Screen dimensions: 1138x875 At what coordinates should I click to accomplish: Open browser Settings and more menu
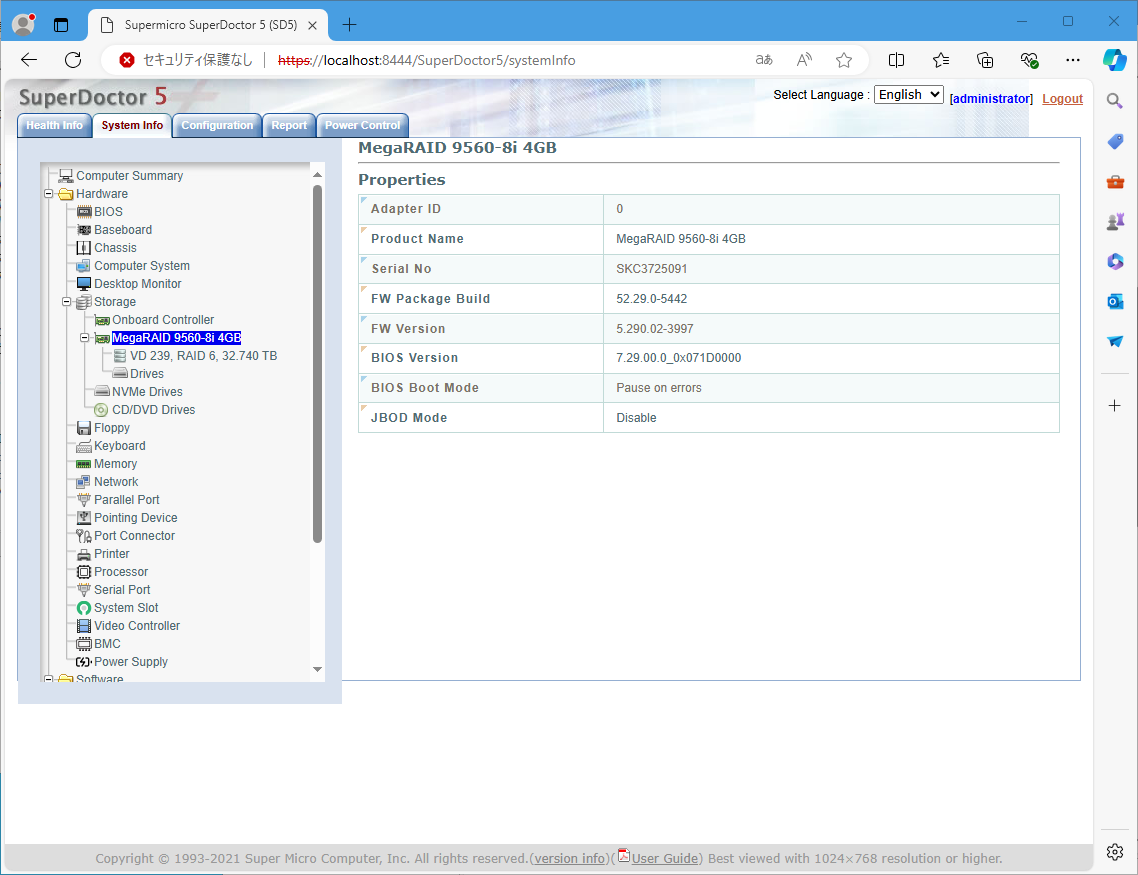point(1073,60)
